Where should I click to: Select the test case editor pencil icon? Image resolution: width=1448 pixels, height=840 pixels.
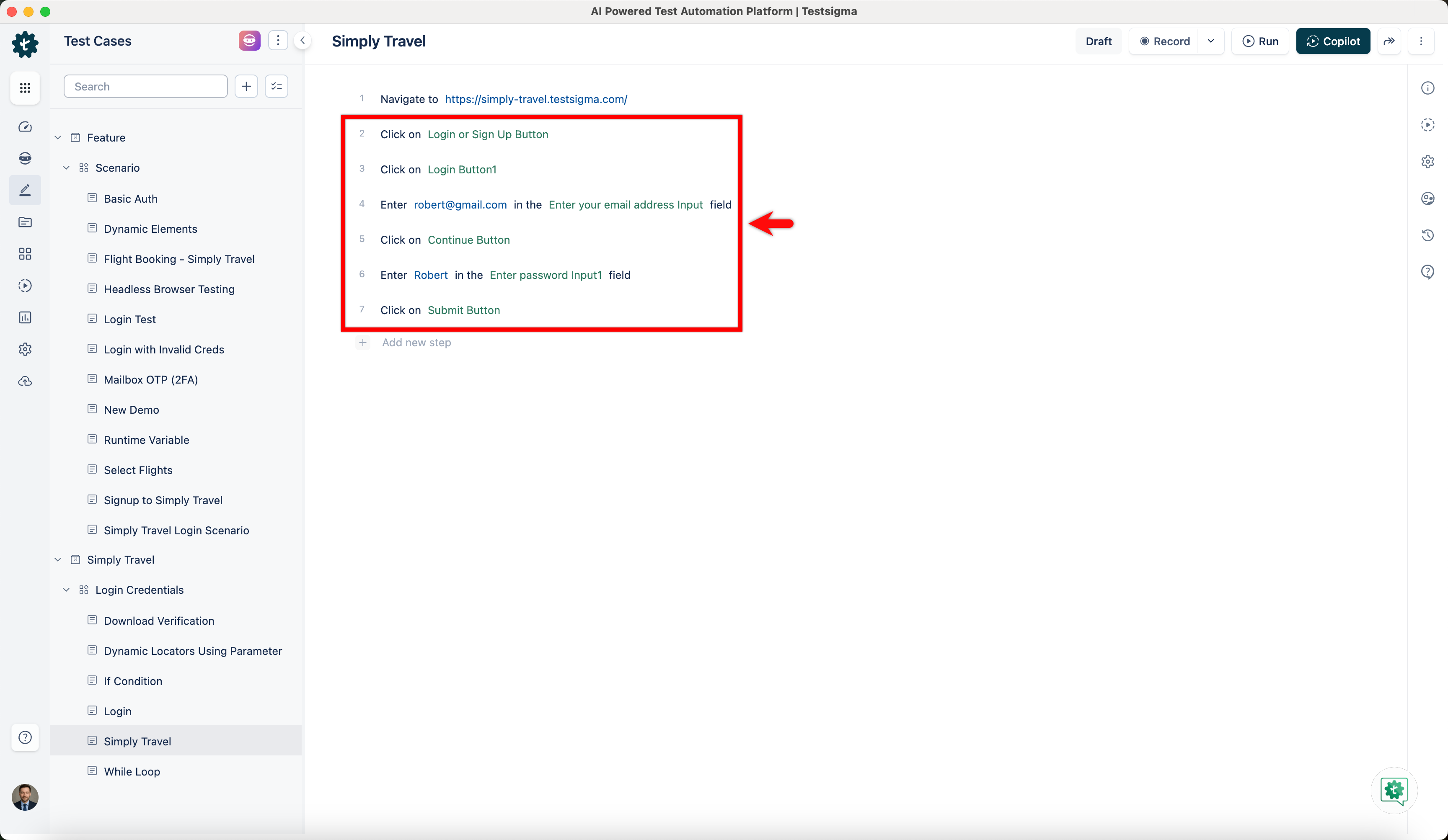pos(25,190)
